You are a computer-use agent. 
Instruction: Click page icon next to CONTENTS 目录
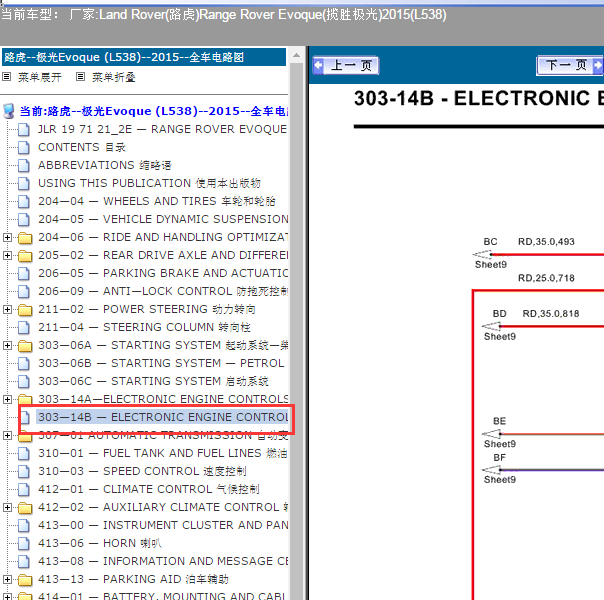(x=24, y=147)
